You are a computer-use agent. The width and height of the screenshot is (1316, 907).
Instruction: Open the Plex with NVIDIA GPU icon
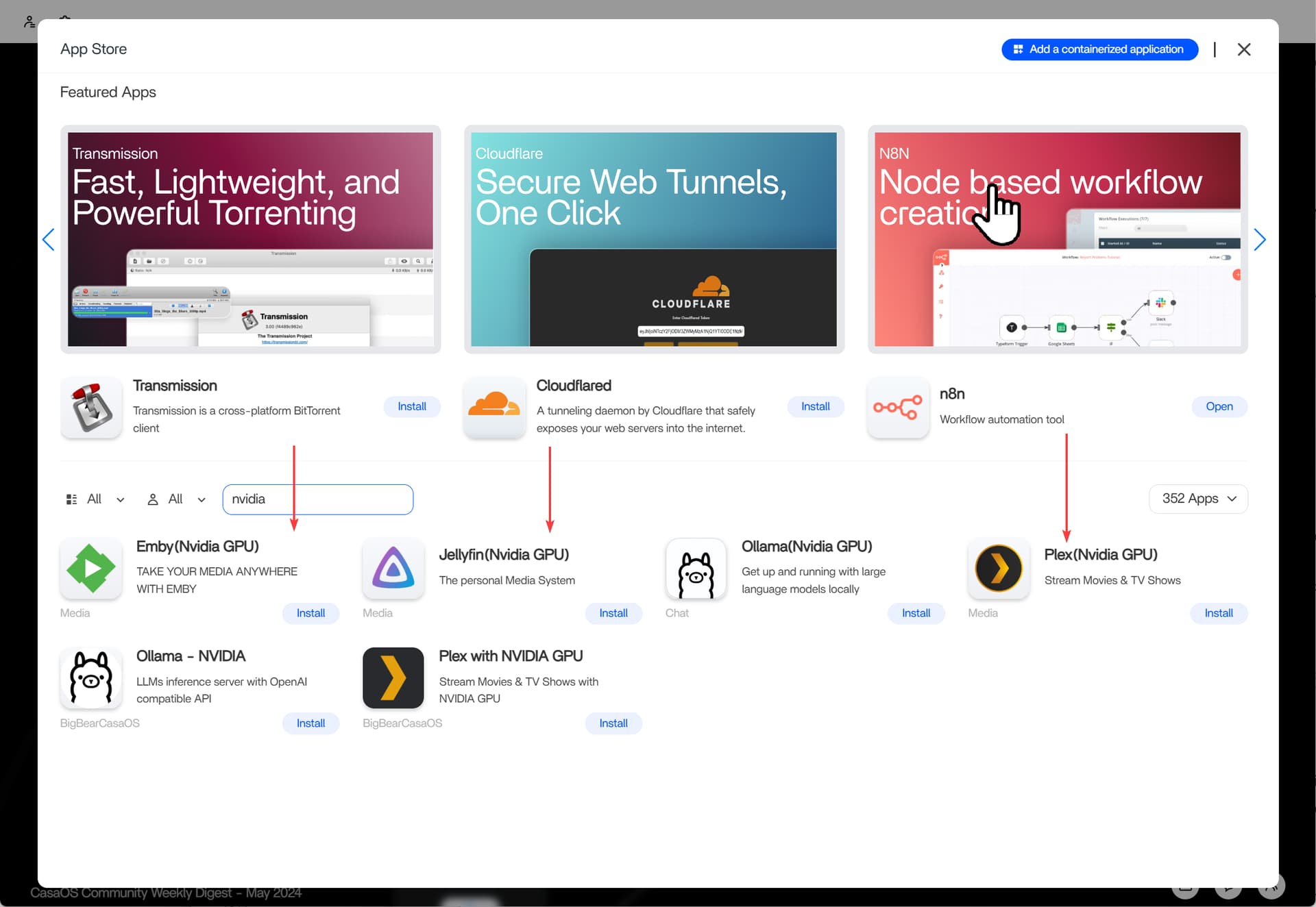393,678
